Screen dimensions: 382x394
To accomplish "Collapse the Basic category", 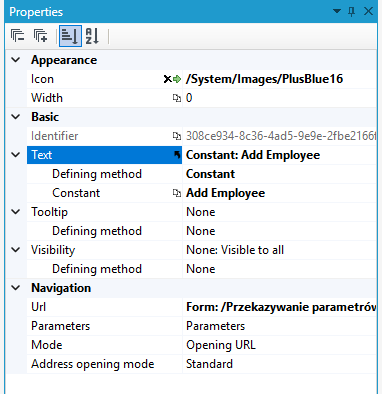I will tap(16, 117).
